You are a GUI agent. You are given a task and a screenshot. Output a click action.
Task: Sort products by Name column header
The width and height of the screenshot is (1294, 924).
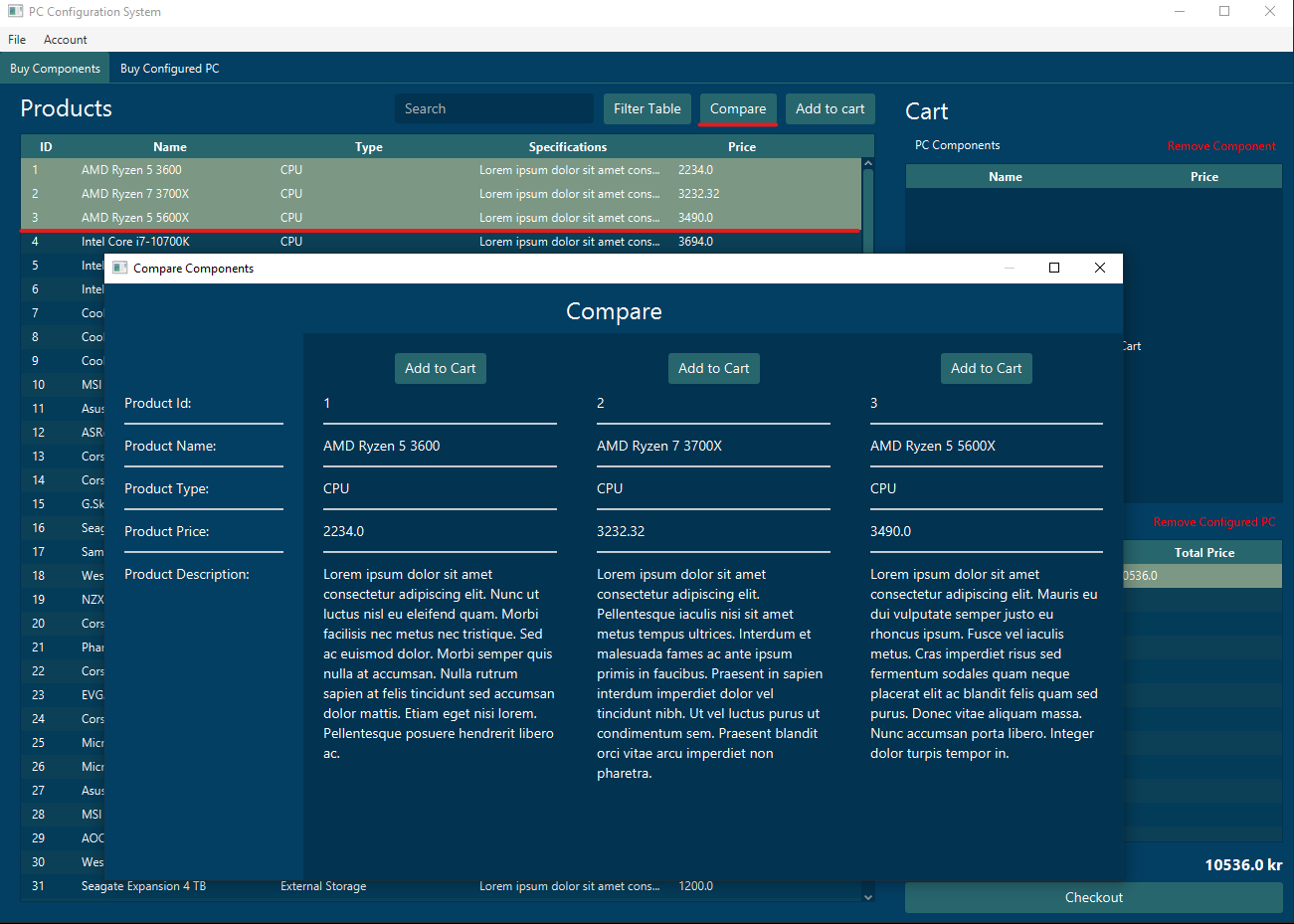click(x=170, y=147)
